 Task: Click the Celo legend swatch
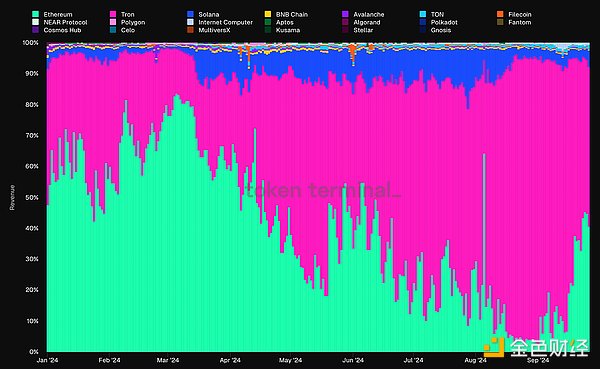(113, 30)
